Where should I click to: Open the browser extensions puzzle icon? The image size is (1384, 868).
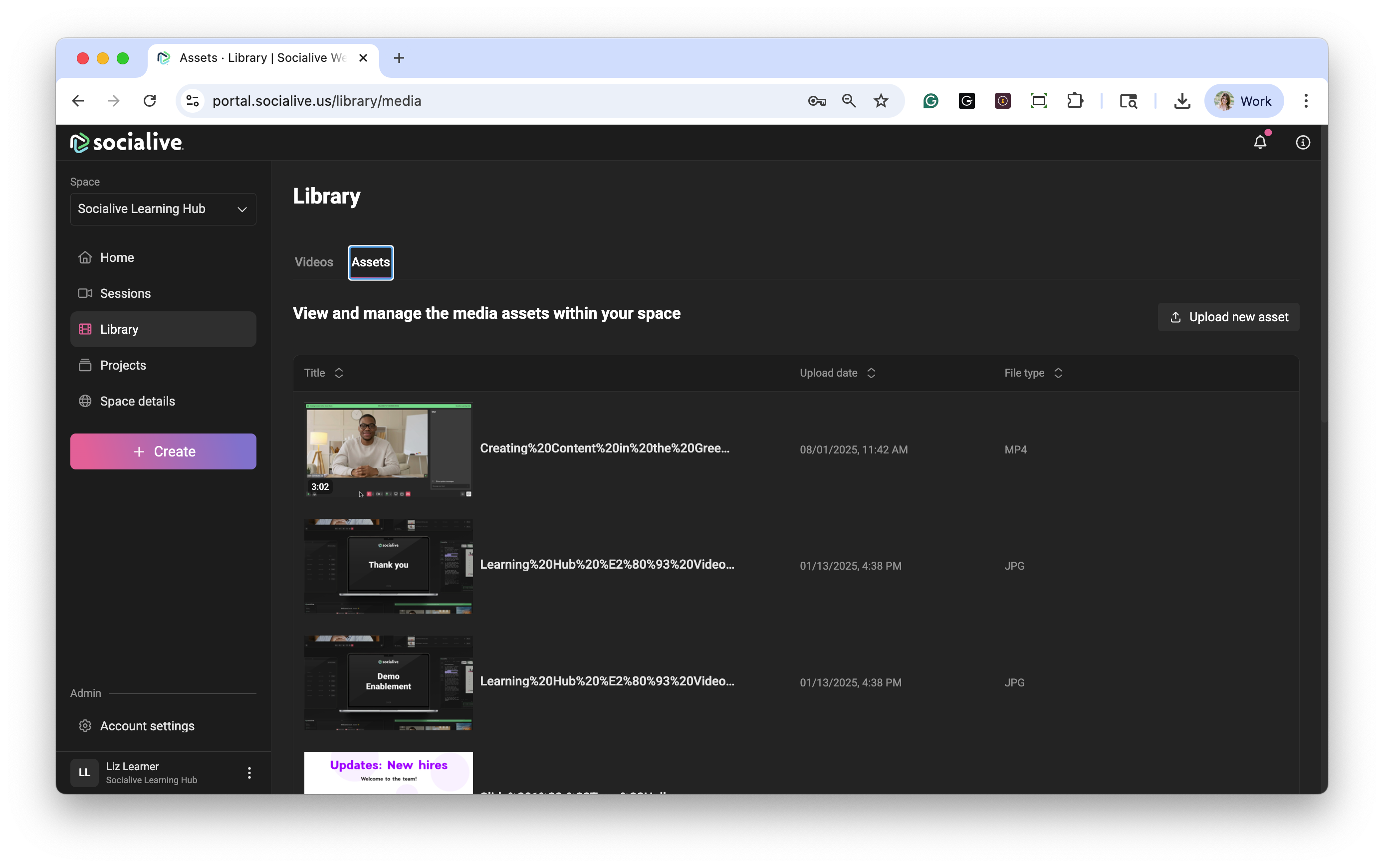(x=1075, y=101)
